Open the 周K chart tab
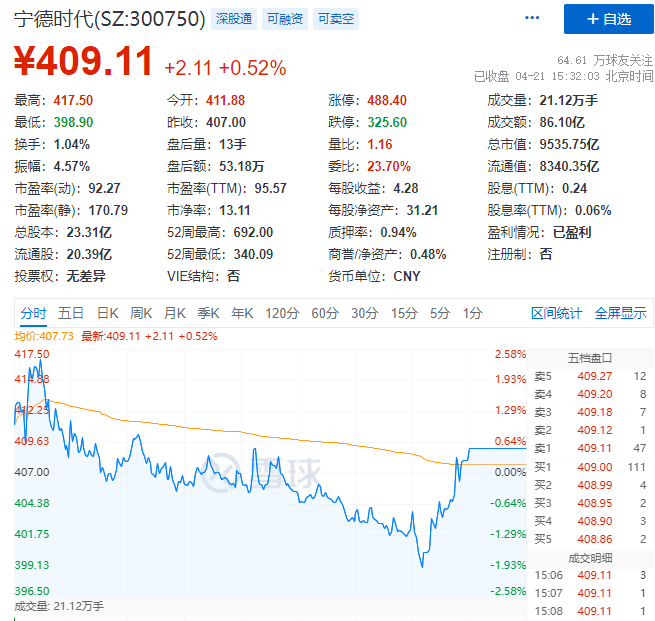 click(141, 313)
